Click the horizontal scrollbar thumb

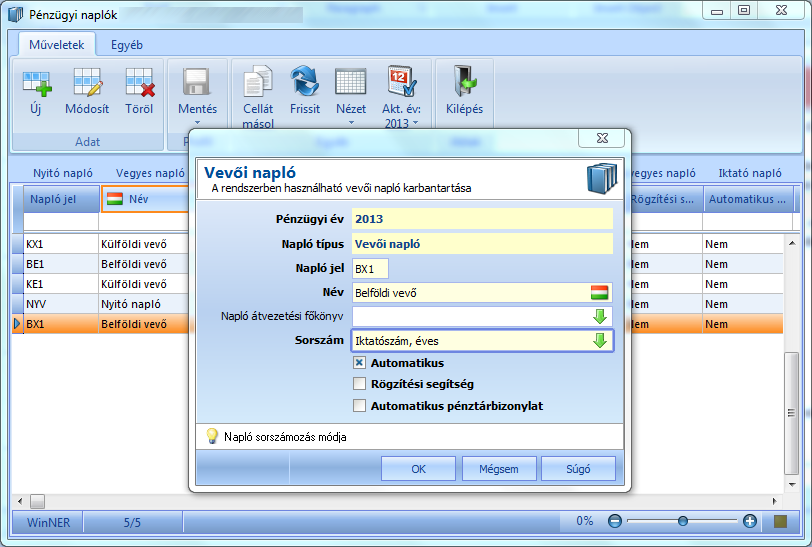click(37, 501)
